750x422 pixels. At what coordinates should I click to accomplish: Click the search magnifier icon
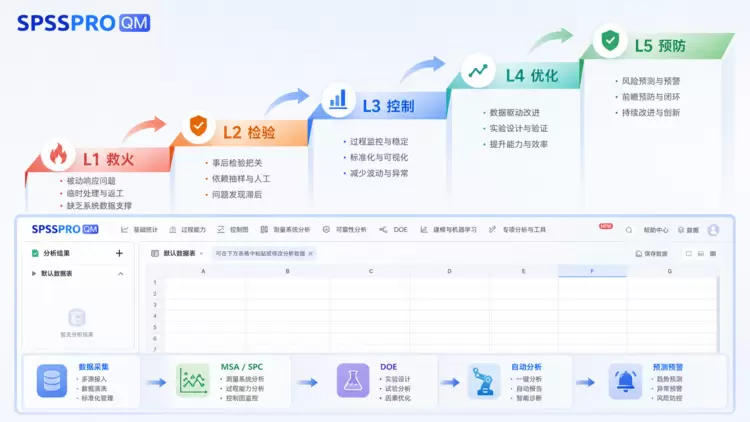pyautogui.click(x=629, y=230)
